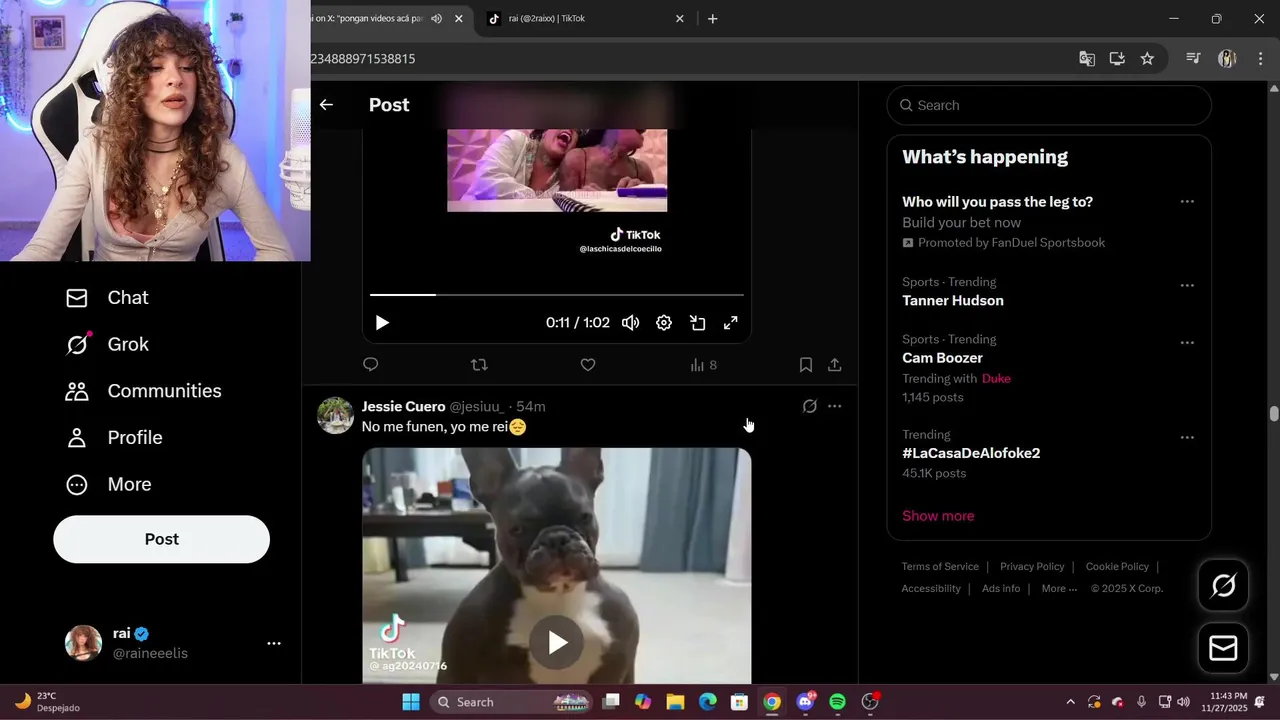Open the Duke trending link
Screen dimensions: 1280x720
996,378
